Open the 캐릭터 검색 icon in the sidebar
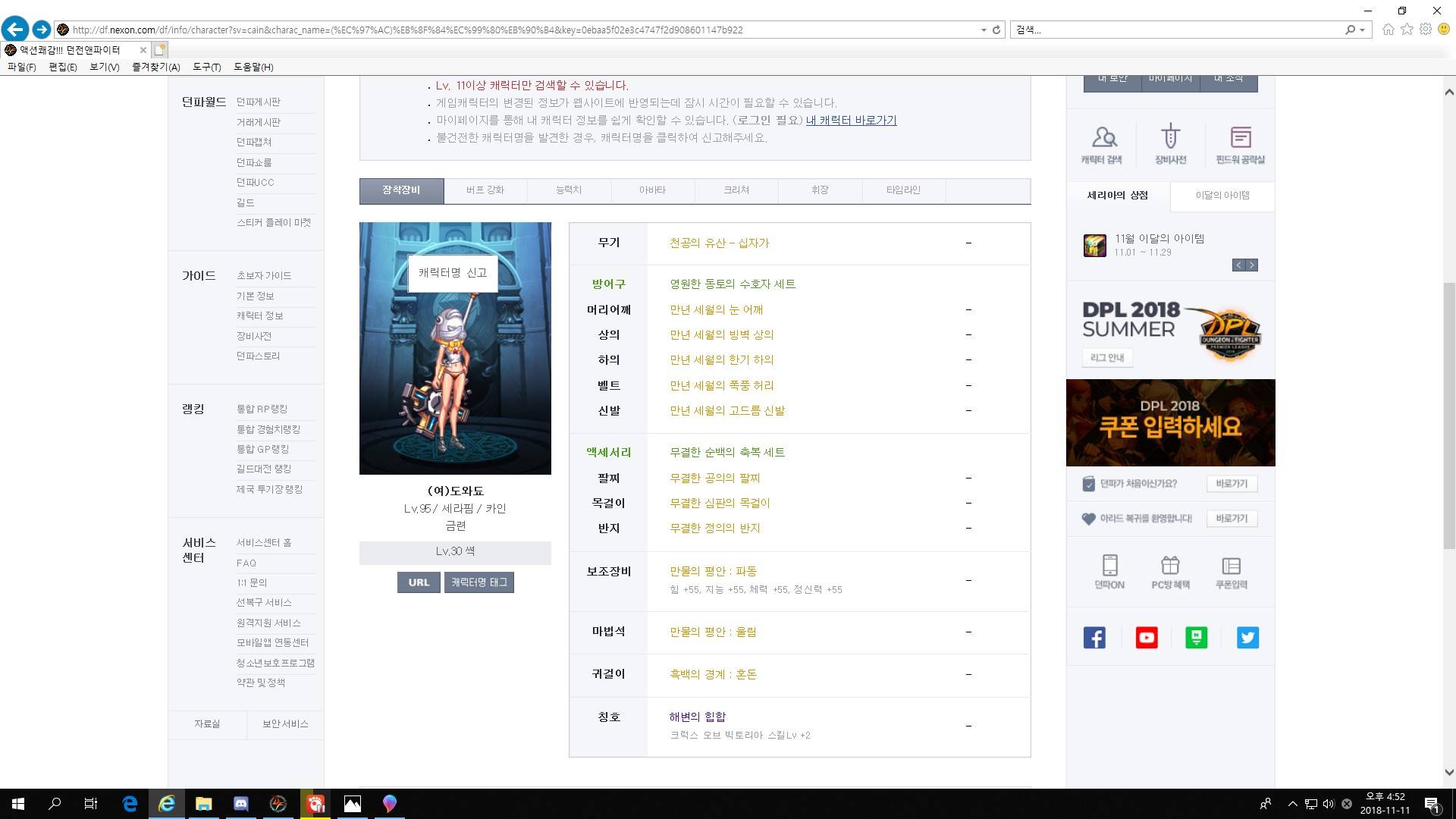The image size is (1456, 819). pyautogui.click(x=1102, y=144)
